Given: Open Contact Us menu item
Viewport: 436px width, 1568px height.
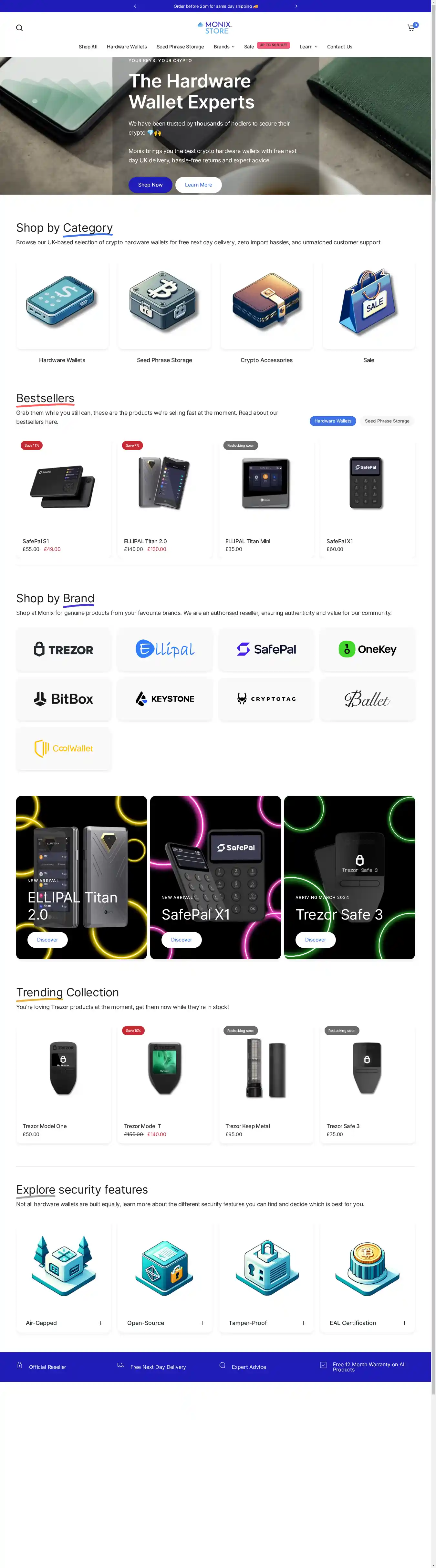Looking at the screenshot, I should click(339, 47).
